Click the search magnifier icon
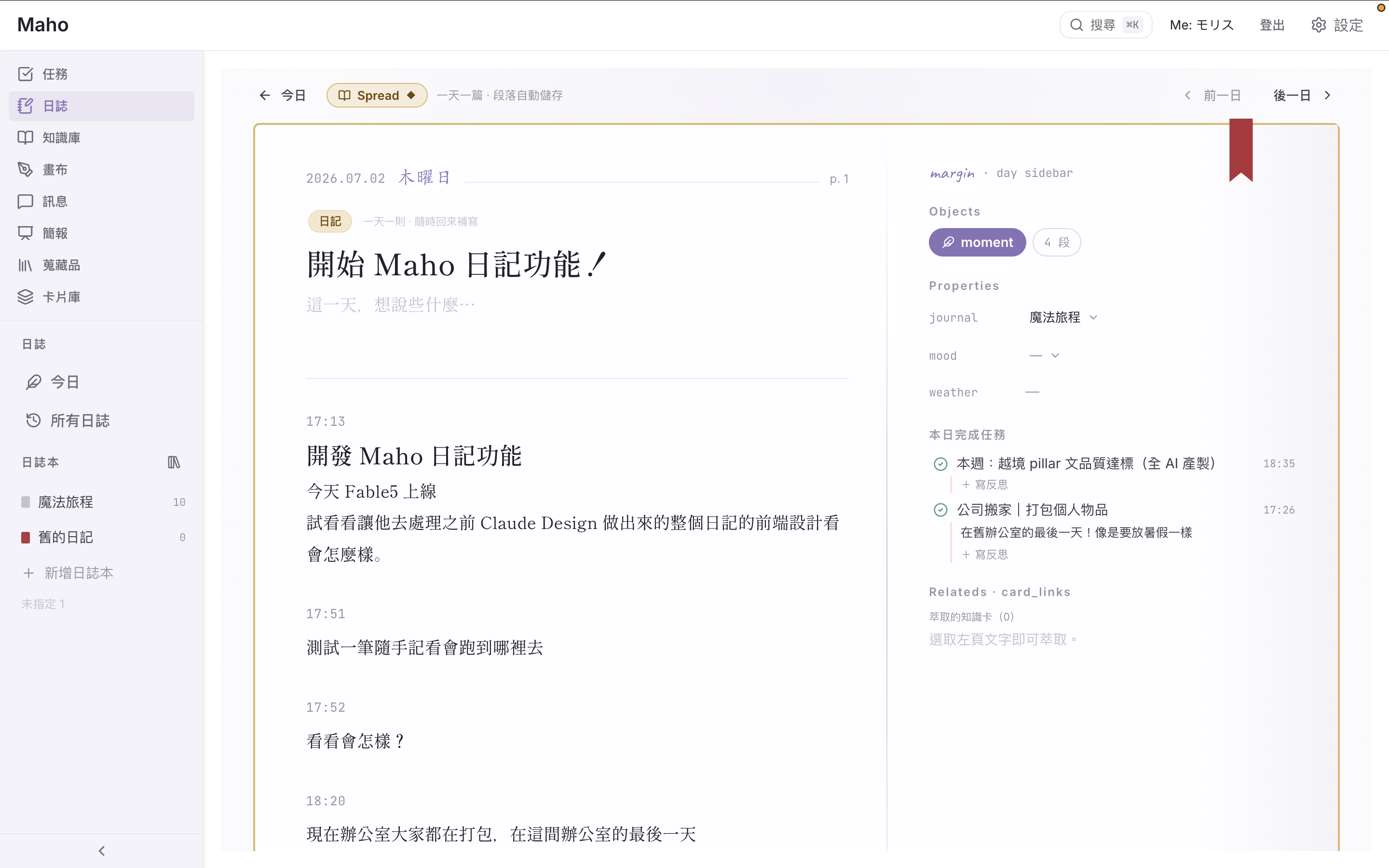Viewport: 1389px width, 868px height. pyautogui.click(x=1076, y=25)
